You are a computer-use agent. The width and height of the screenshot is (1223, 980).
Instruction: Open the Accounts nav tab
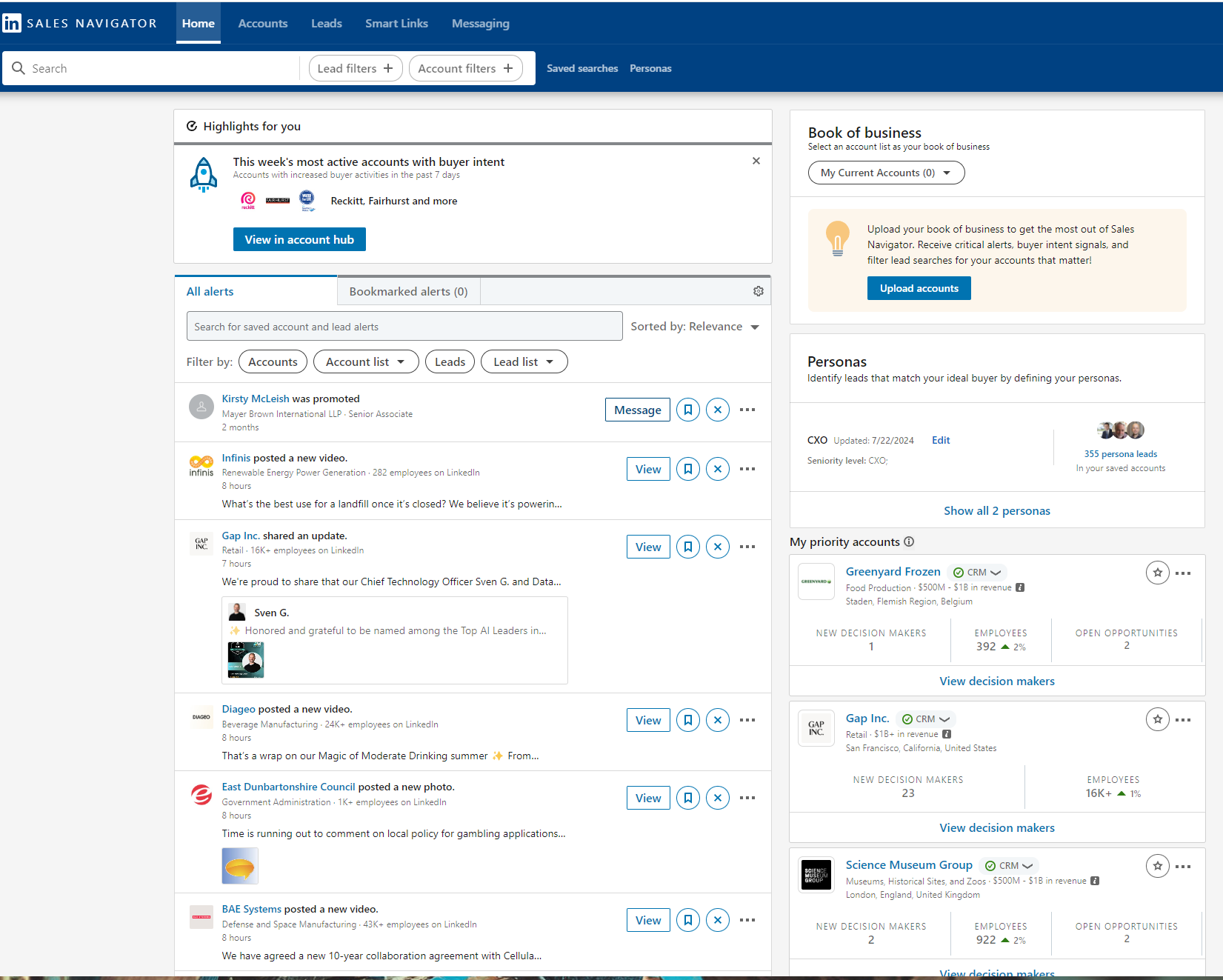(x=263, y=23)
